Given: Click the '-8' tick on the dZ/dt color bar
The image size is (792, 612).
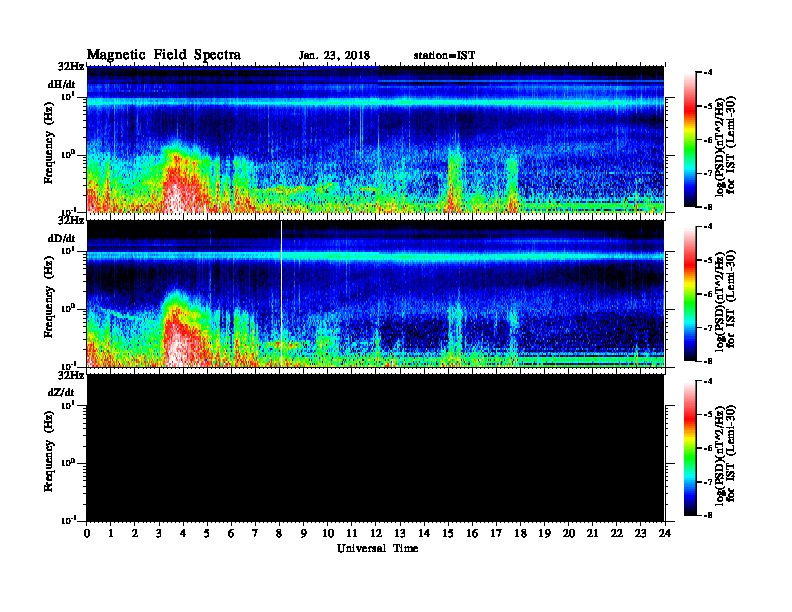Looking at the screenshot, I should [709, 516].
